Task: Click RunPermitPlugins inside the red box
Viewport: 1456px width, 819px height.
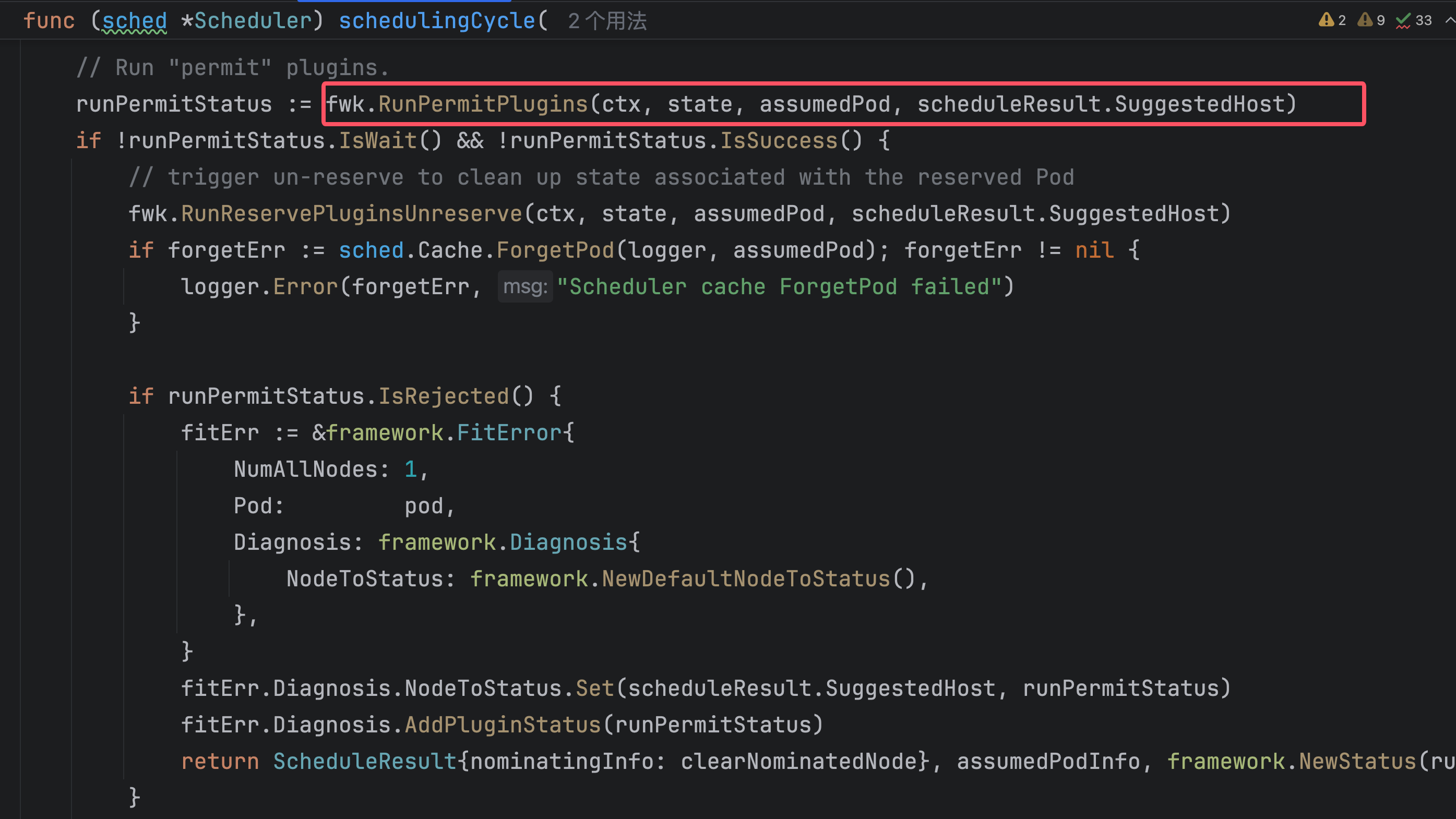Action: pos(483,104)
